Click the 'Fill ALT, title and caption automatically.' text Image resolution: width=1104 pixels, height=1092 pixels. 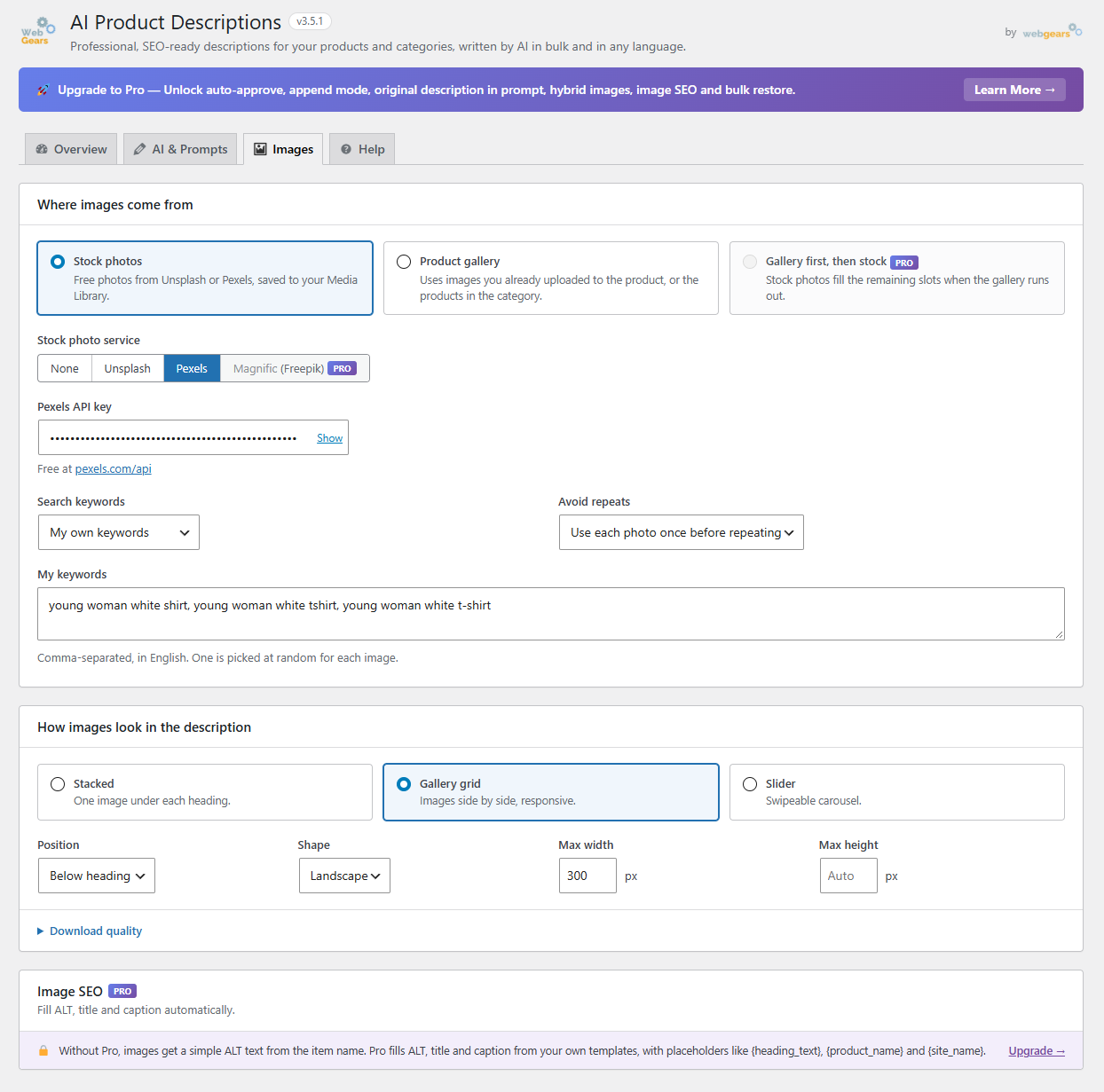point(137,1010)
